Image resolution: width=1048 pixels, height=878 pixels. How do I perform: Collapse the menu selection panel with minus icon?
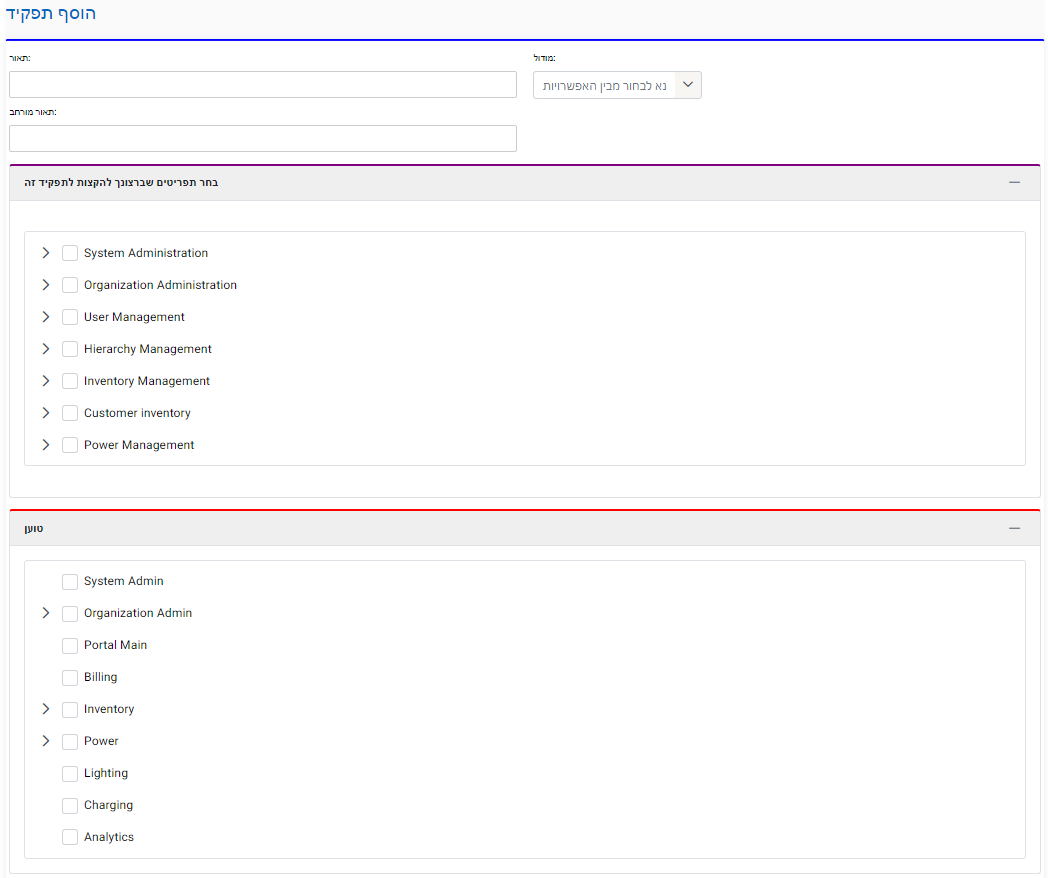(1014, 183)
